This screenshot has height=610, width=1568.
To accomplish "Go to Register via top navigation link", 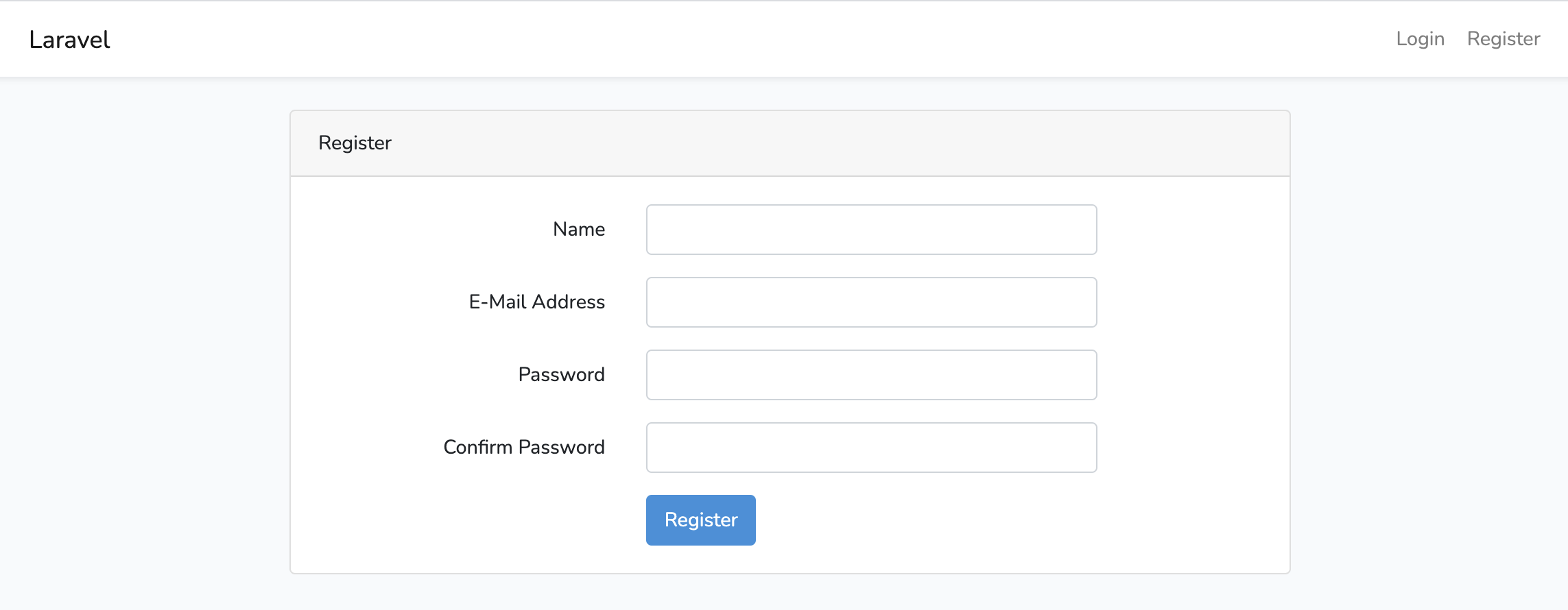I will (1503, 39).
